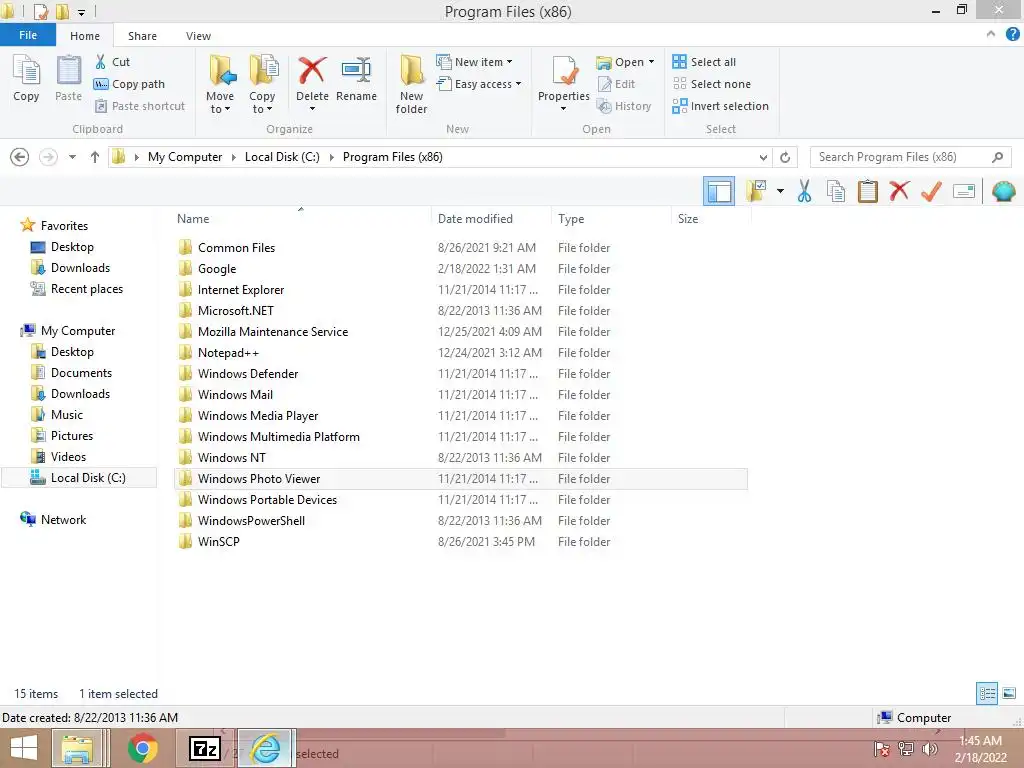This screenshot has width=1024, height=768.
Task: Open Google Chrome from the taskbar
Action: click(x=142, y=748)
